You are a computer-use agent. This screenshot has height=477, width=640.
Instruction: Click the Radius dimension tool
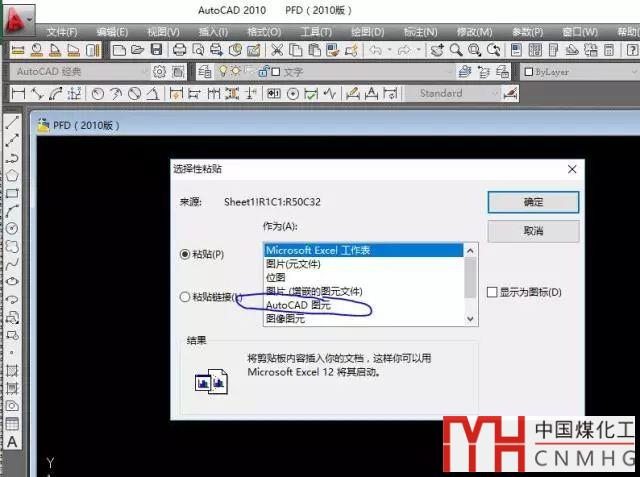click(x=97, y=93)
